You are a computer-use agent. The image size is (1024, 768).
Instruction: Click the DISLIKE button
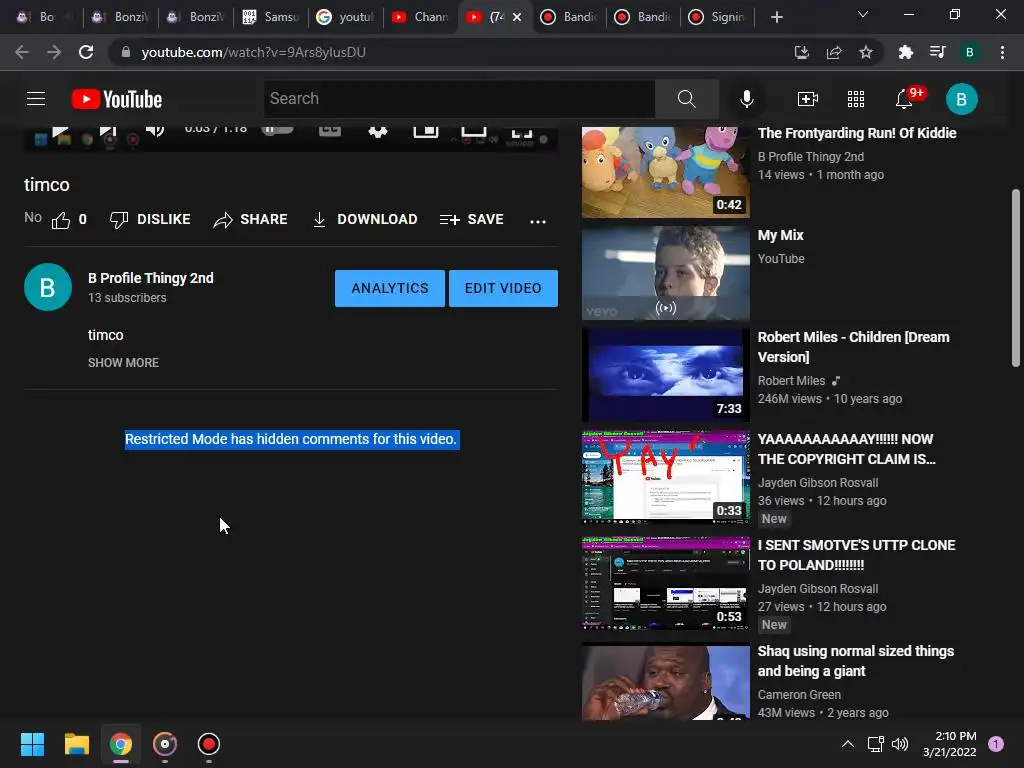click(150, 219)
